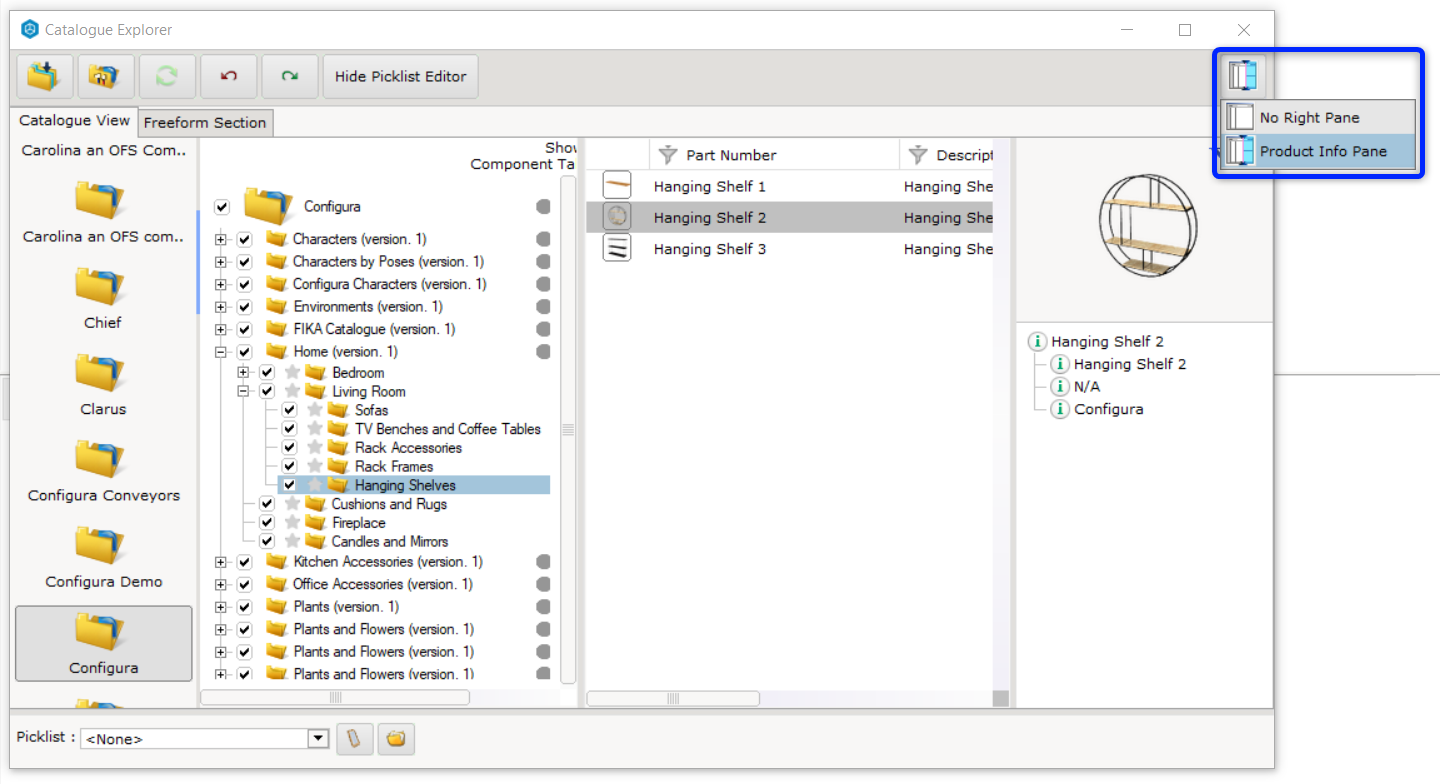This screenshot has width=1440, height=784.
Task: Click the open picklist folder icon
Action: click(x=396, y=739)
